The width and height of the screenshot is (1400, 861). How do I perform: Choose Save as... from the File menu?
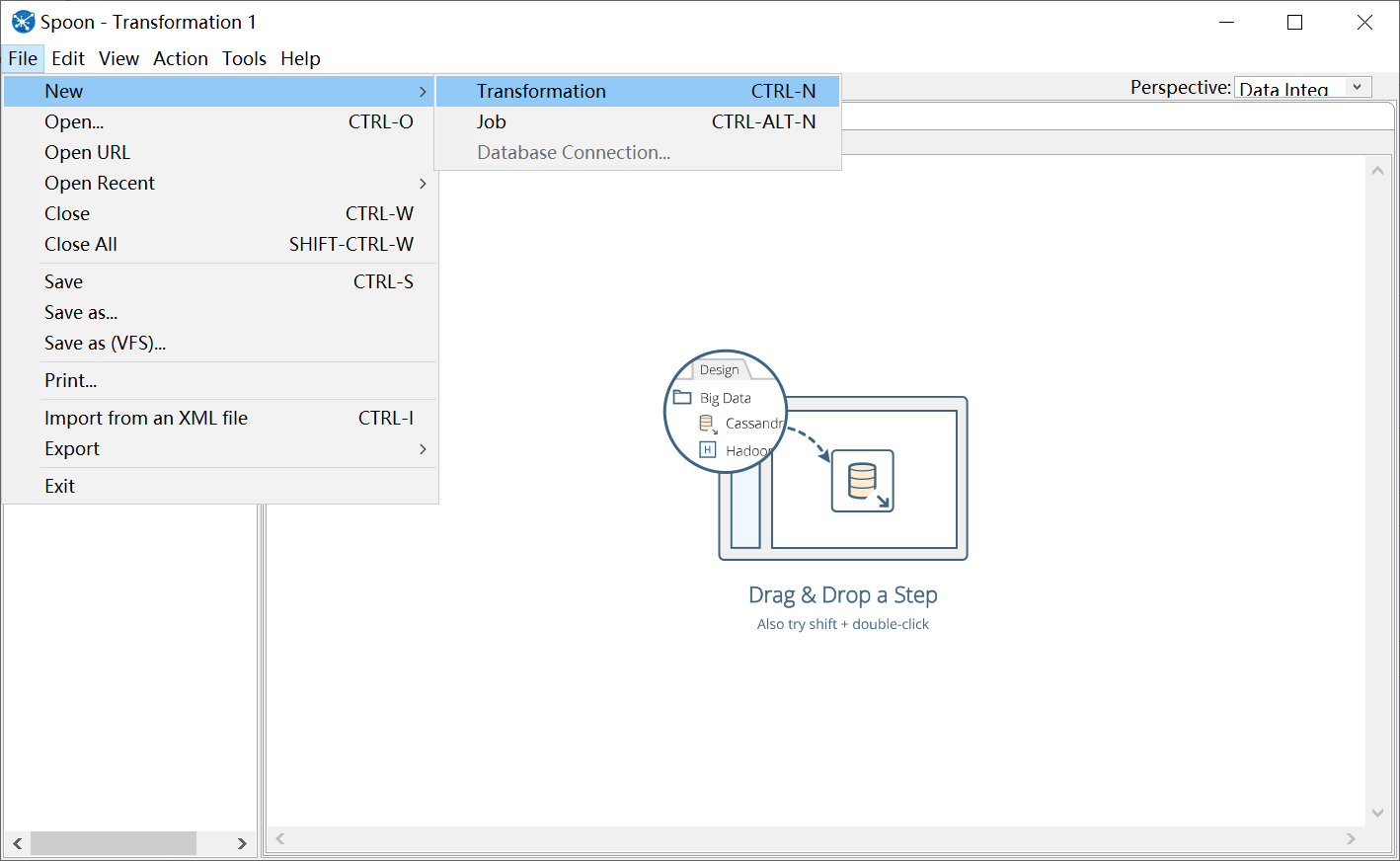tap(220, 312)
